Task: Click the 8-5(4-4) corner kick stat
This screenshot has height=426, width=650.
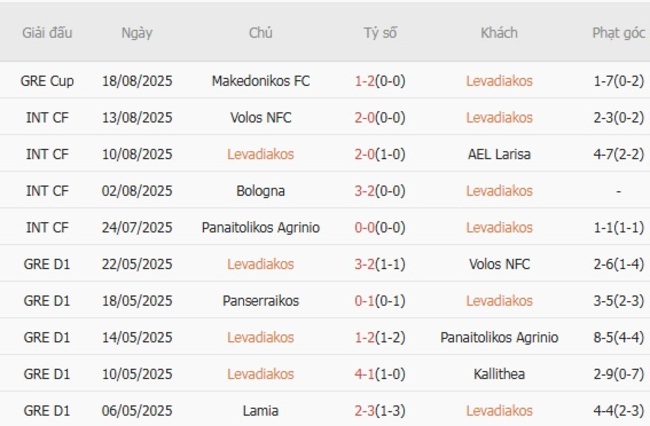Action: coord(618,338)
